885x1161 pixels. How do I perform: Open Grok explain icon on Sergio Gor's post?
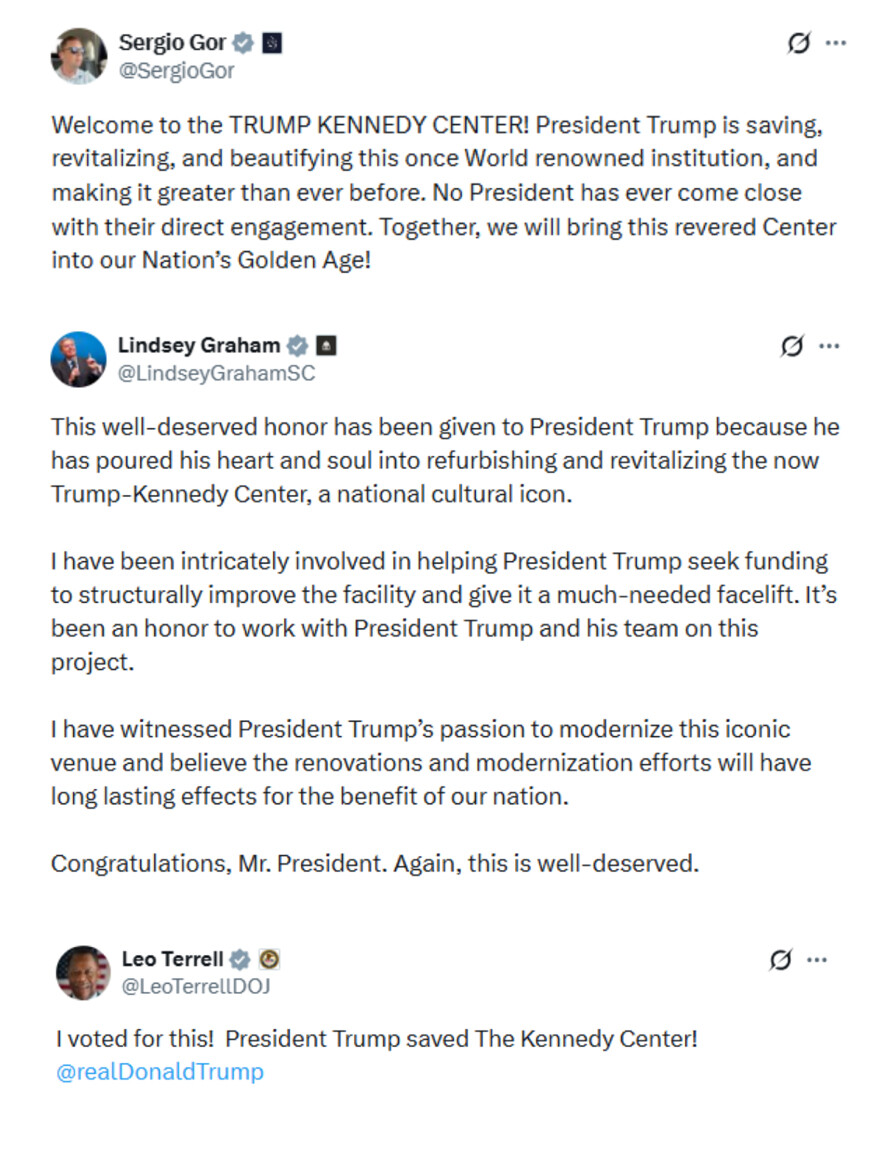pos(798,43)
